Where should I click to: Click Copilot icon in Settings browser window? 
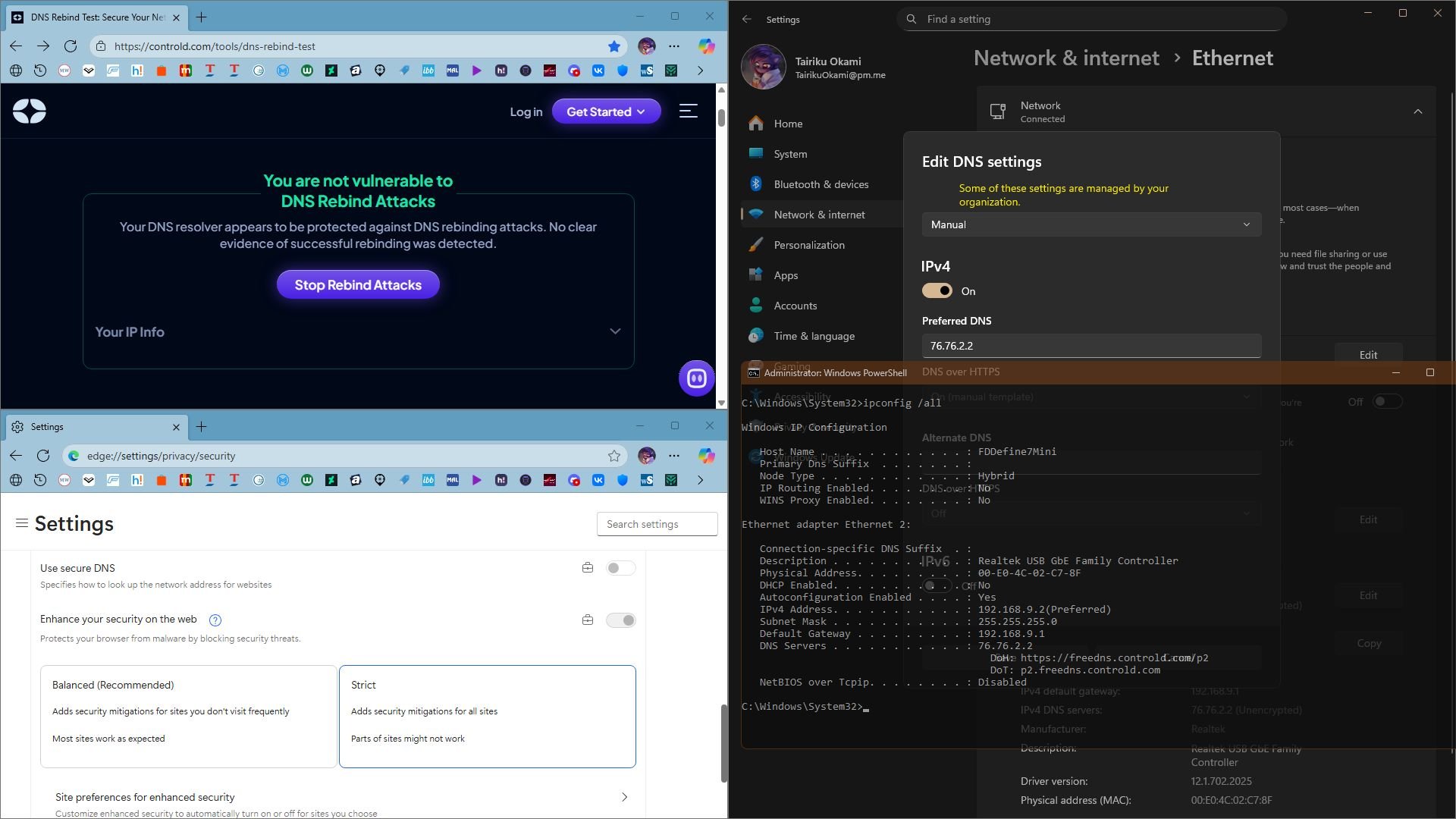click(706, 456)
